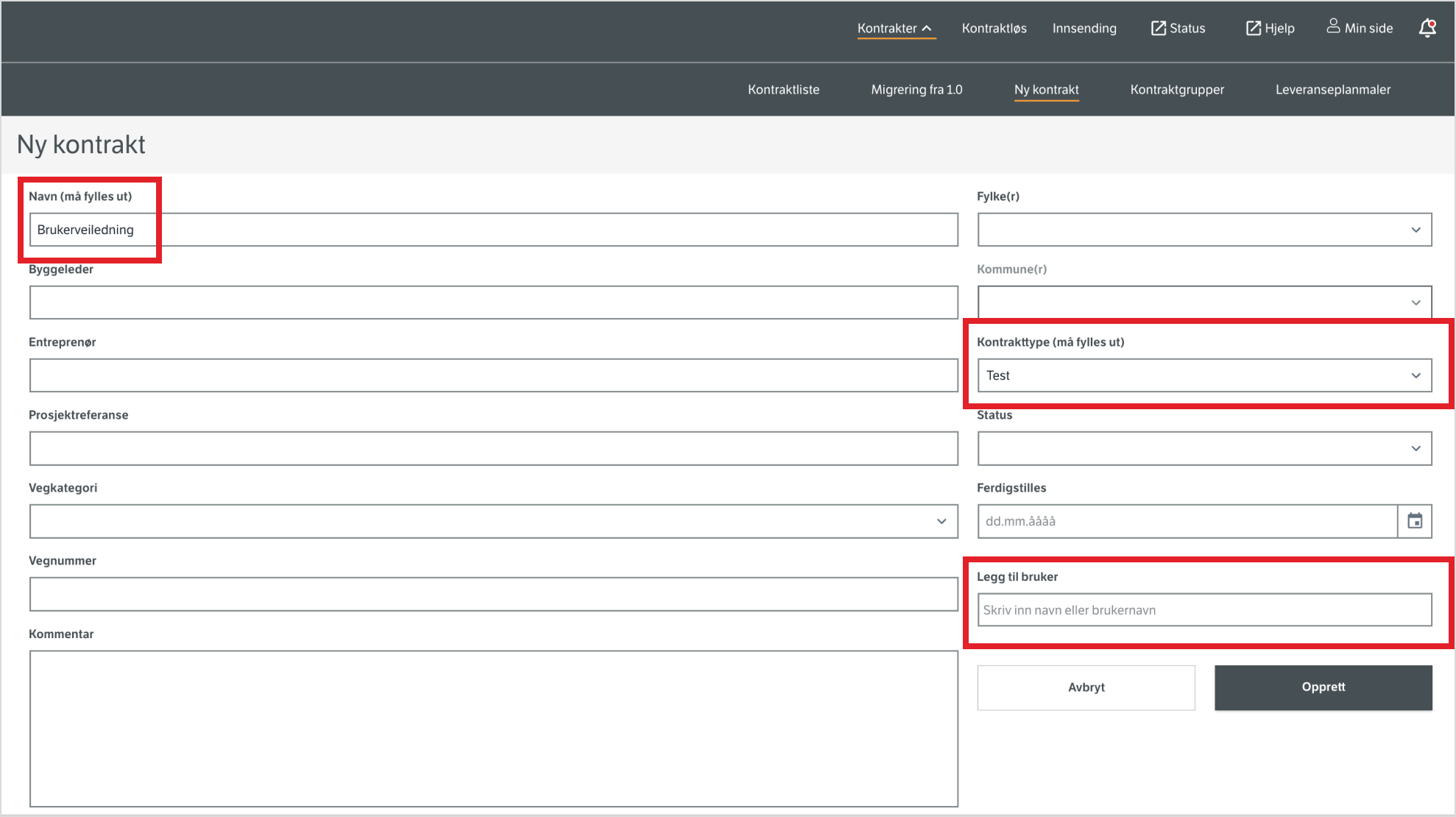Switch to Migrering fra 1.0 tab
The height and width of the screenshot is (817, 1456).
point(916,90)
